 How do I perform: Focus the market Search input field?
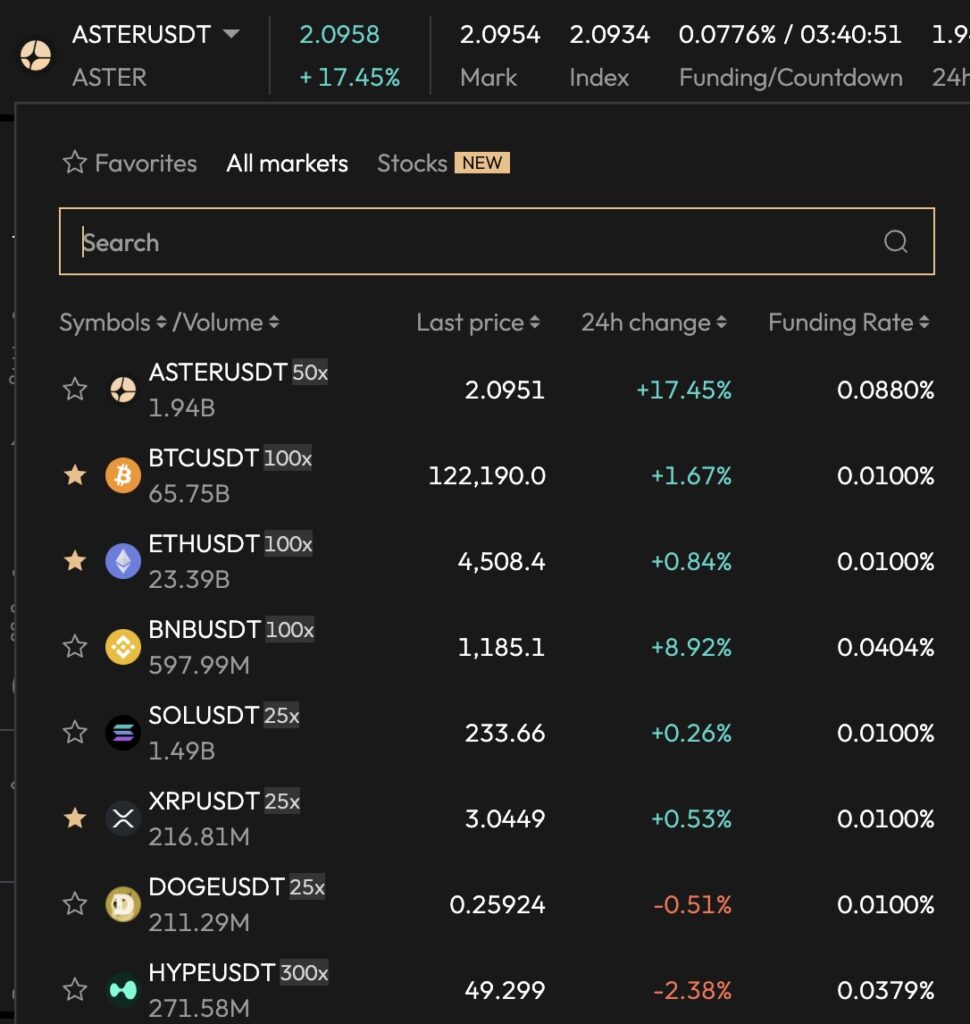pos(470,242)
